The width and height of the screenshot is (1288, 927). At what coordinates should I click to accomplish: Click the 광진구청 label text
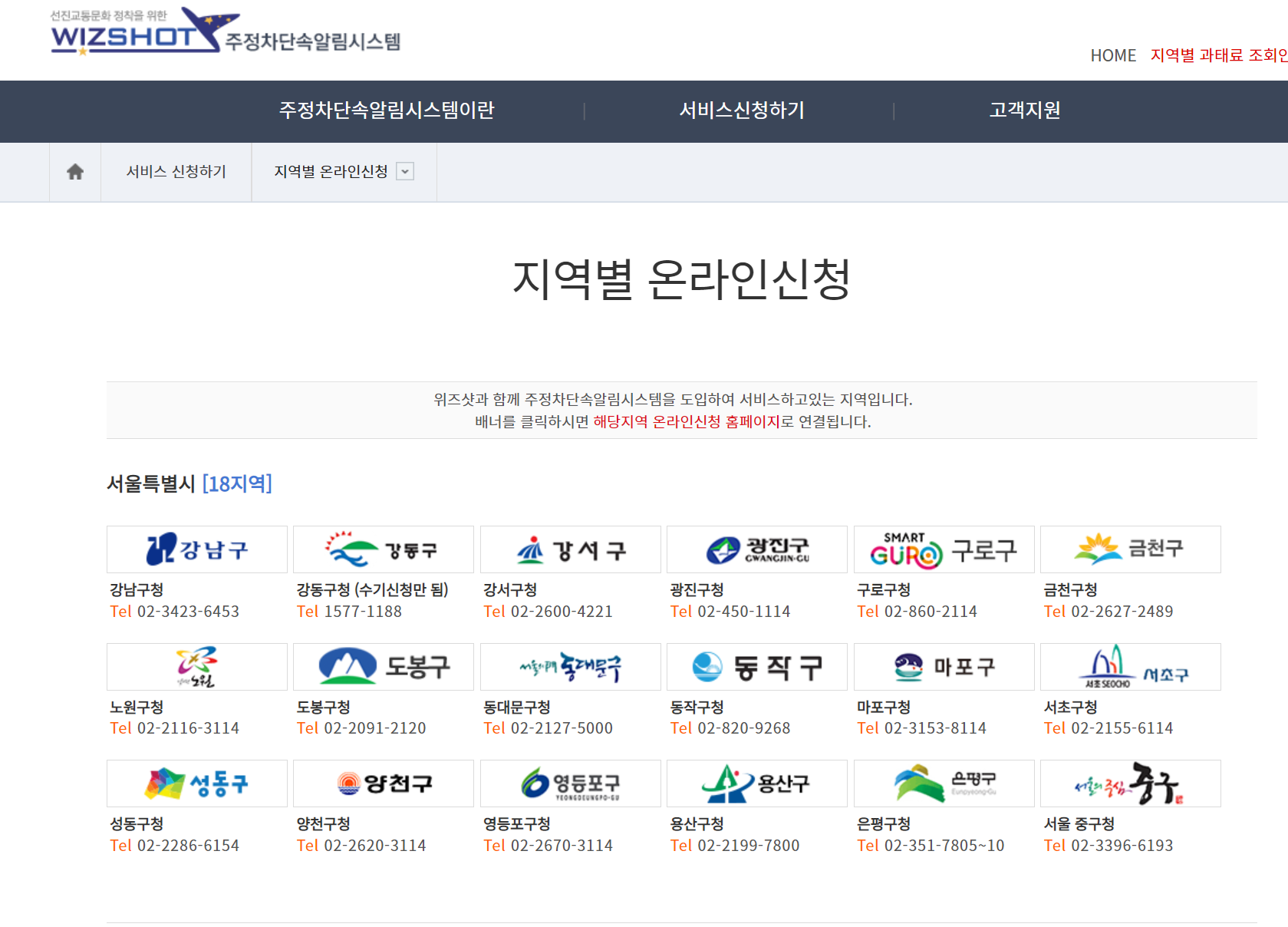[x=697, y=589]
